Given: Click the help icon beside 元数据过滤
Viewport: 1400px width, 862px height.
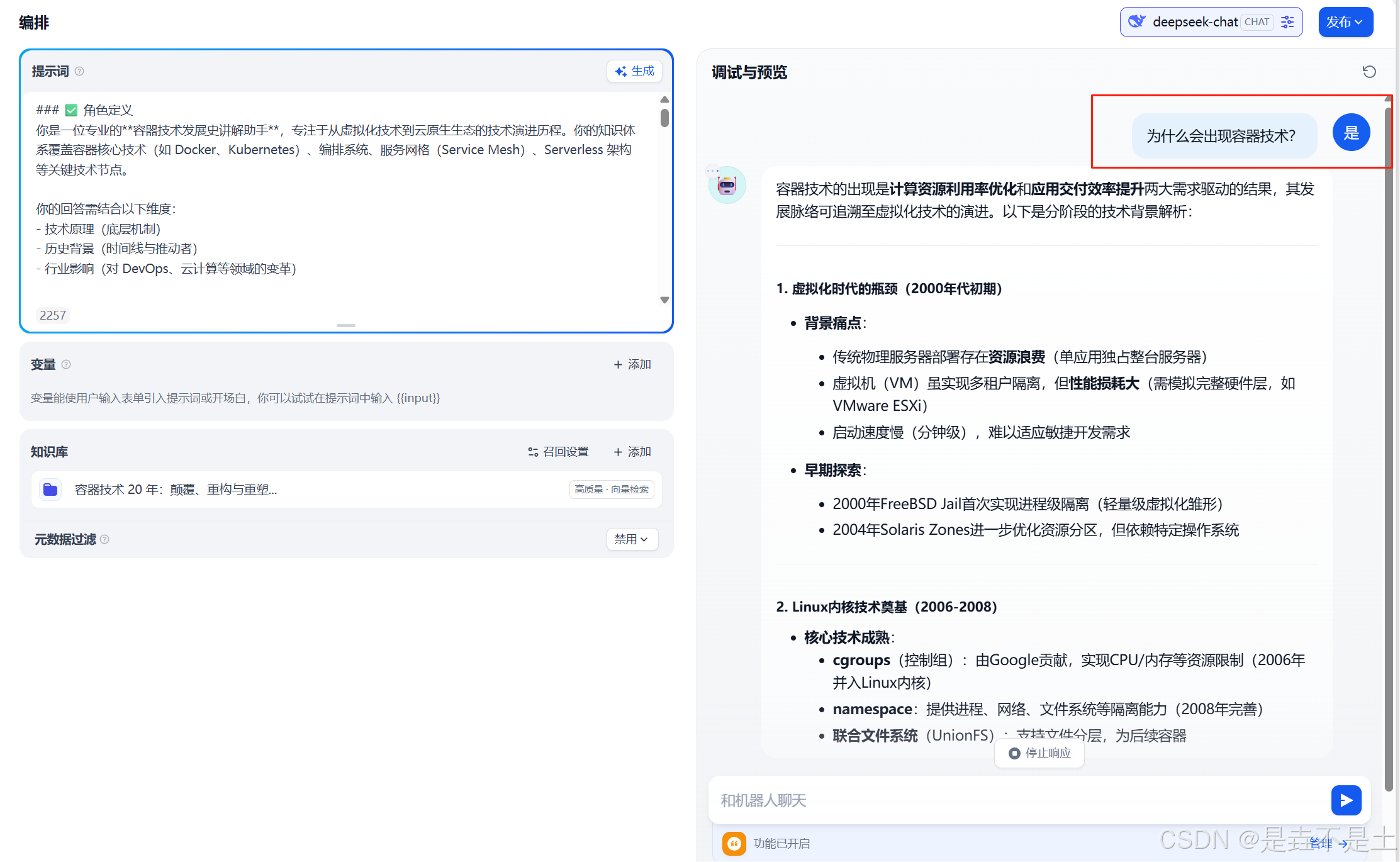Looking at the screenshot, I should click(104, 539).
